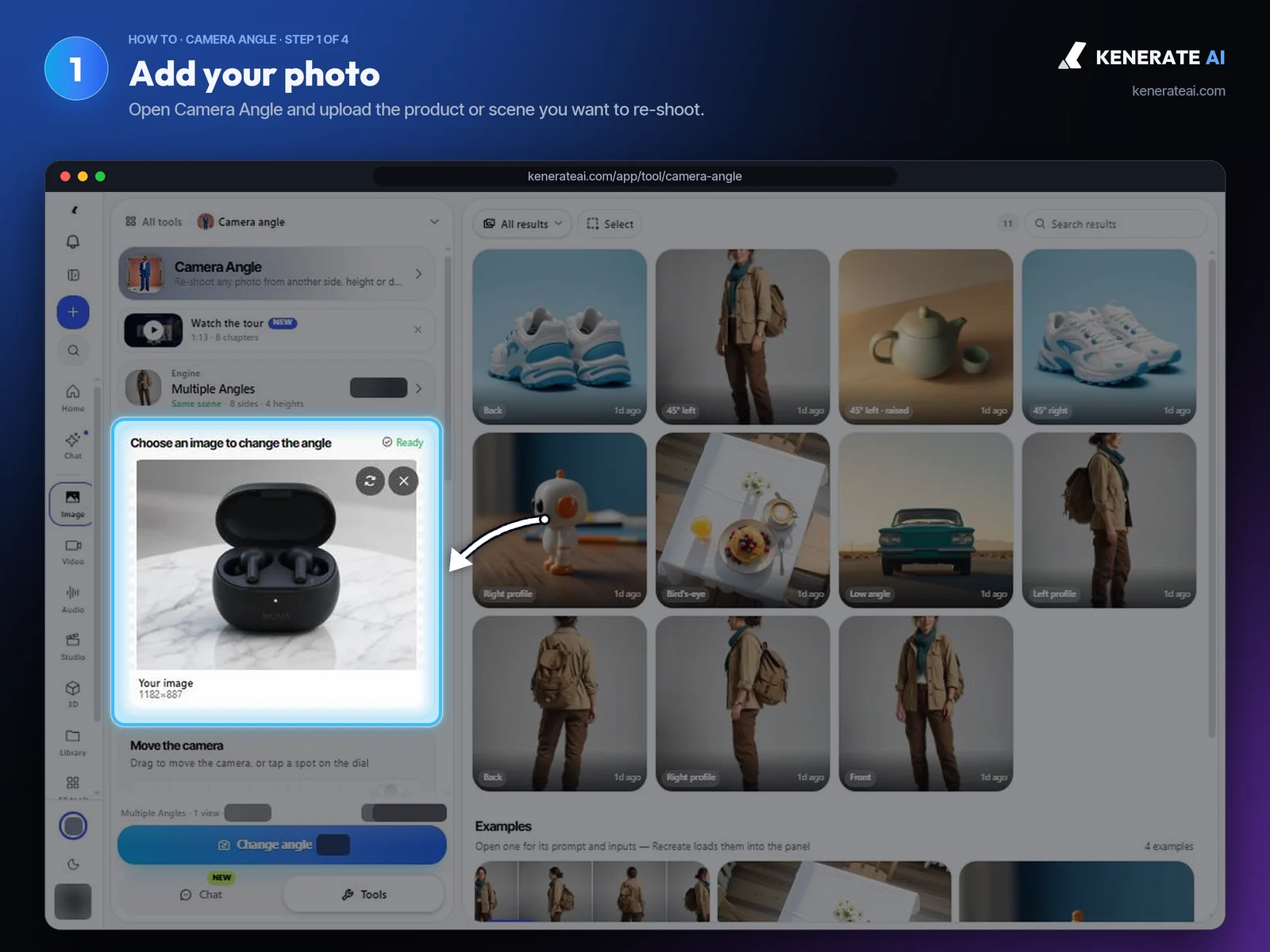Open the Video section
Viewport: 1270px width, 952px height.
pyautogui.click(x=73, y=551)
